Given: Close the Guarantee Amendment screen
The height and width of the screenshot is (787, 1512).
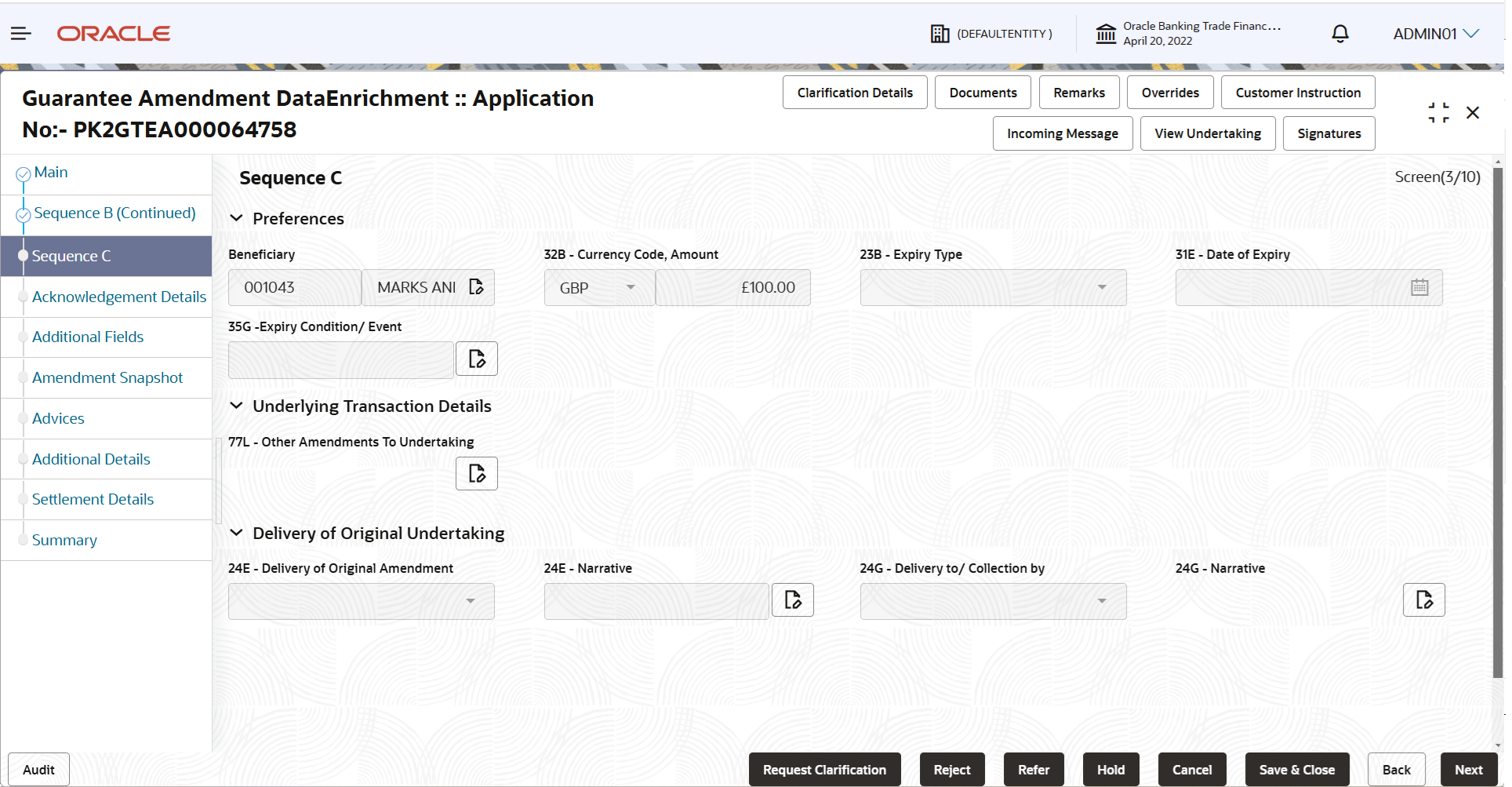Looking at the screenshot, I should 1473,113.
